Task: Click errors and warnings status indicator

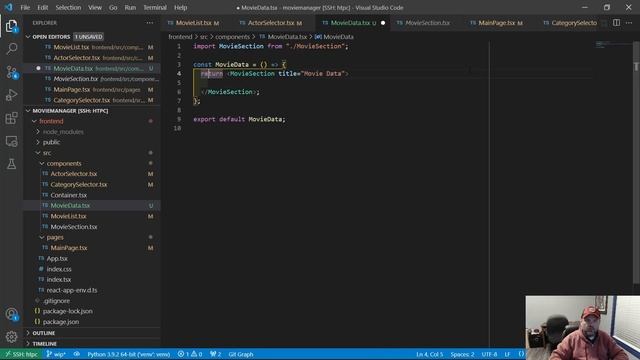Action: coord(190,354)
